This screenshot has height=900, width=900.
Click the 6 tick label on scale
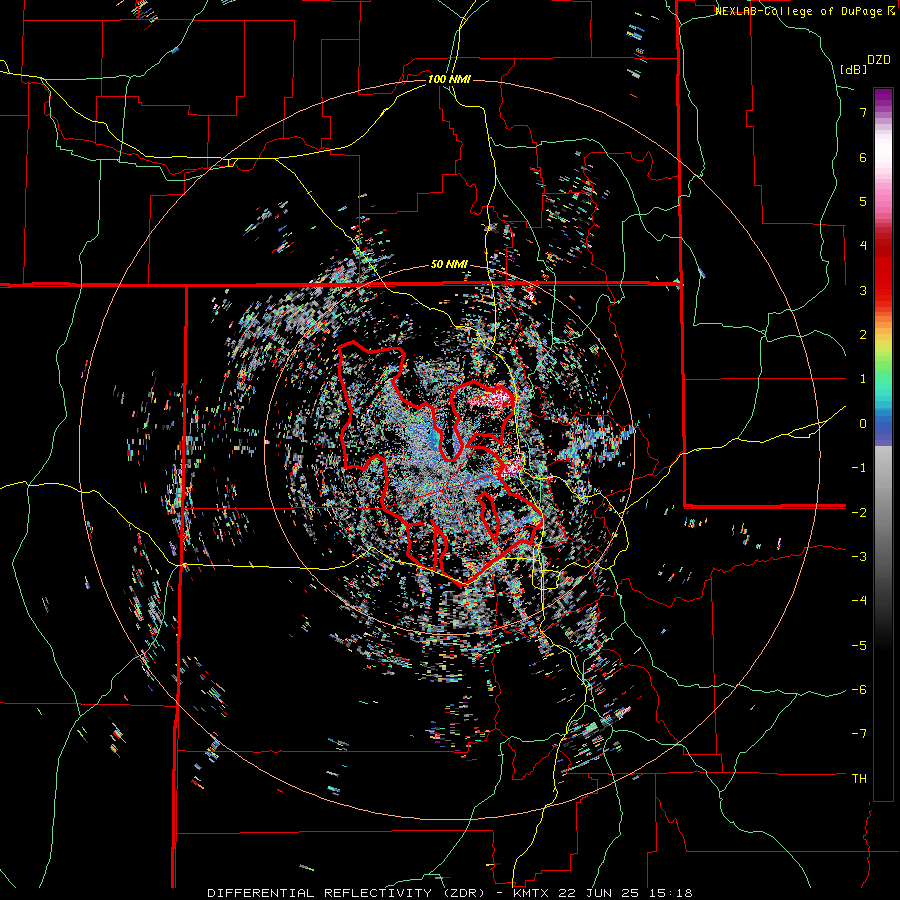[863, 157]
